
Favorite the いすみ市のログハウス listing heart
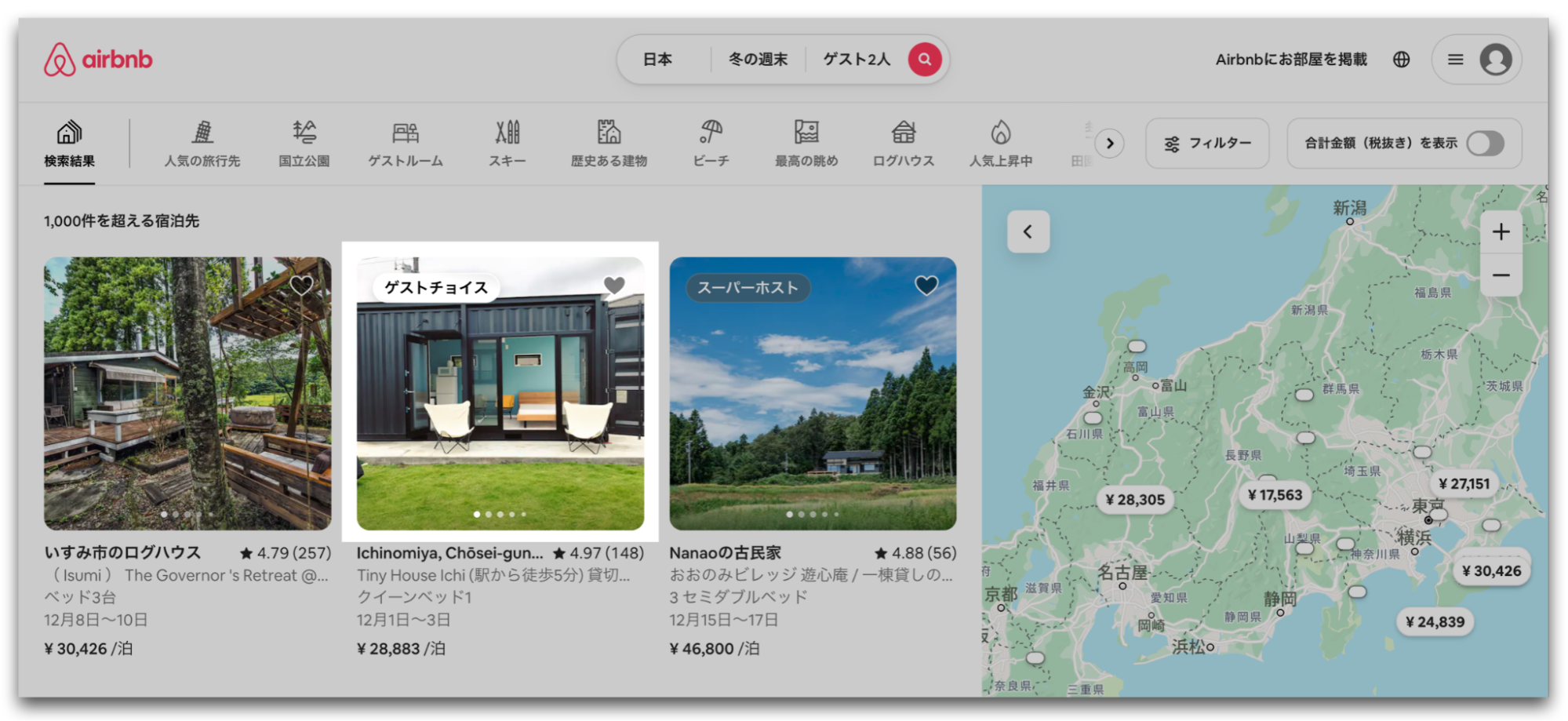click(302, 286)
